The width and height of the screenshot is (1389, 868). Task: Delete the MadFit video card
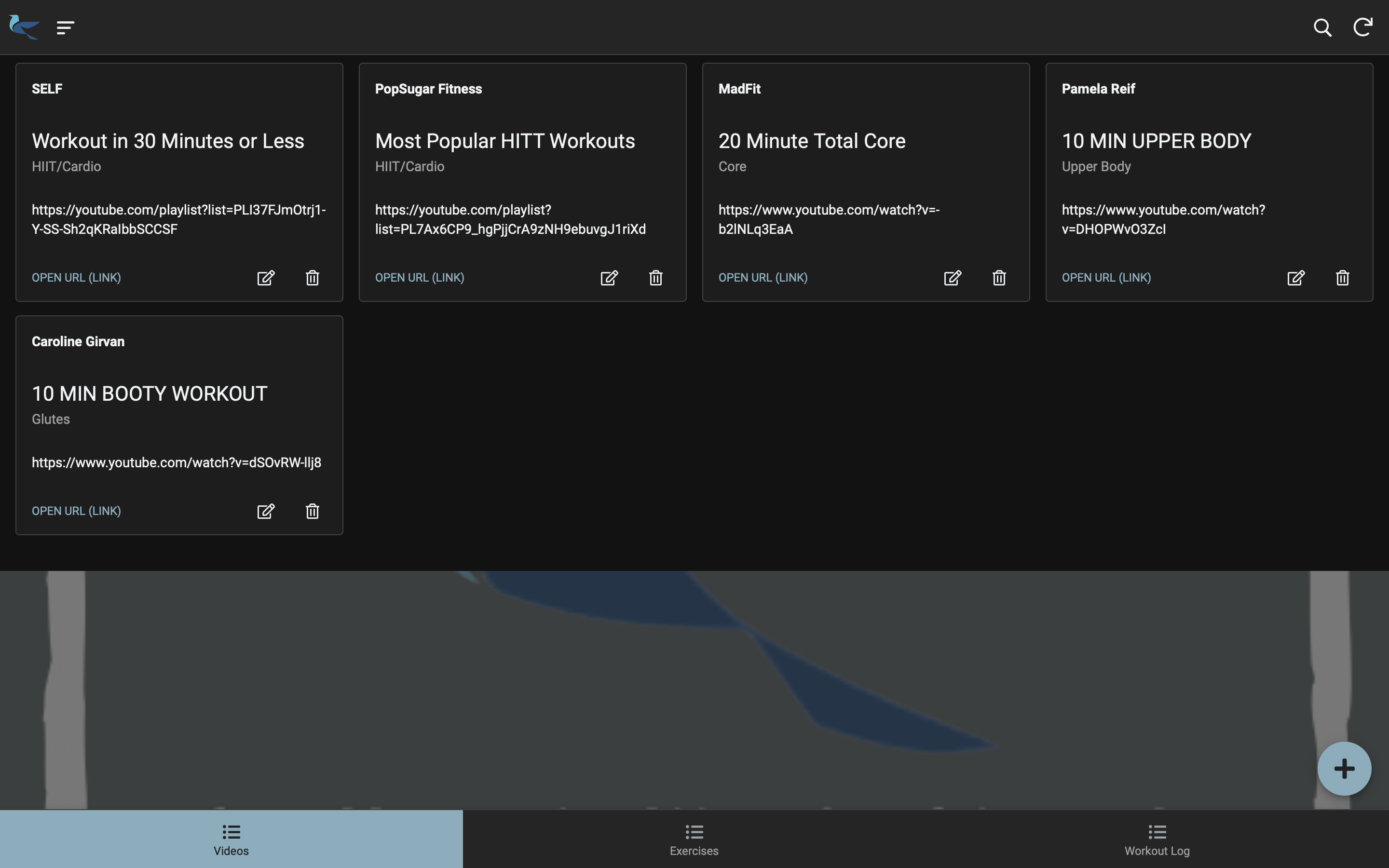point(999,278)
